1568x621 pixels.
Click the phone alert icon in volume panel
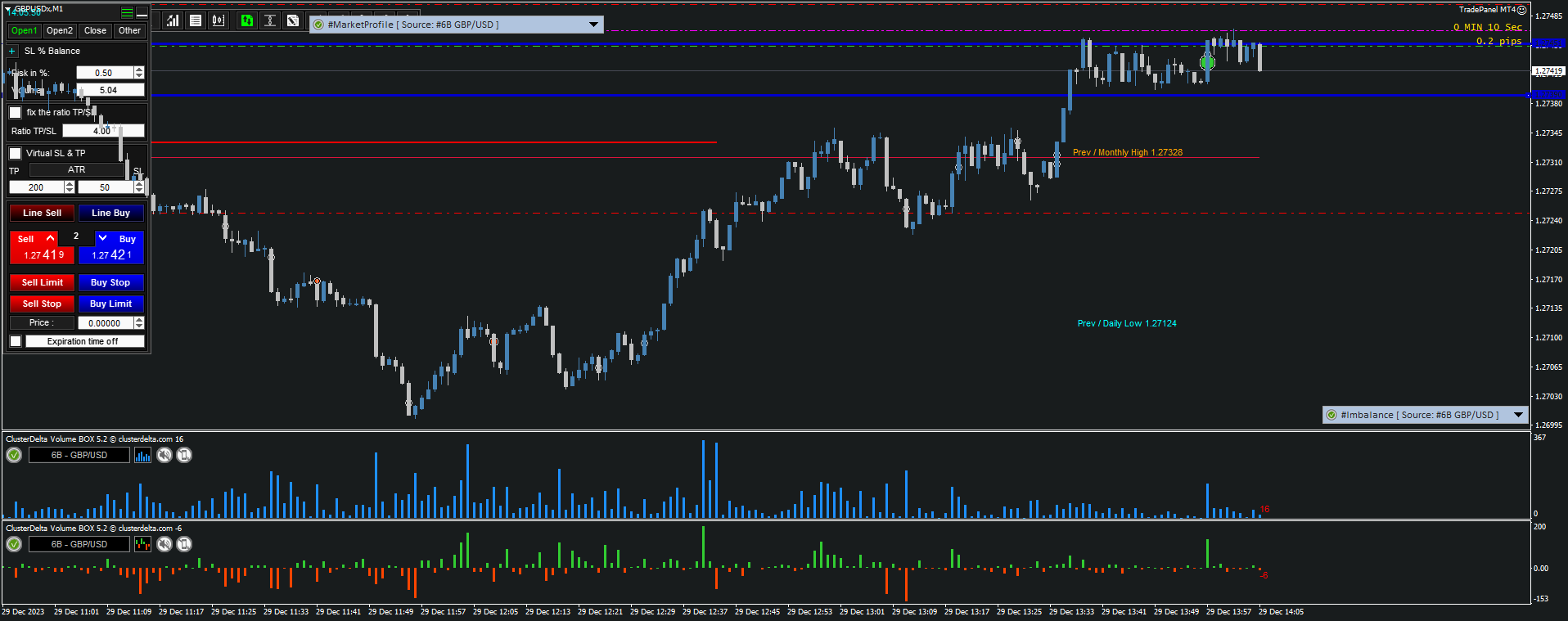tap(184, 455)
